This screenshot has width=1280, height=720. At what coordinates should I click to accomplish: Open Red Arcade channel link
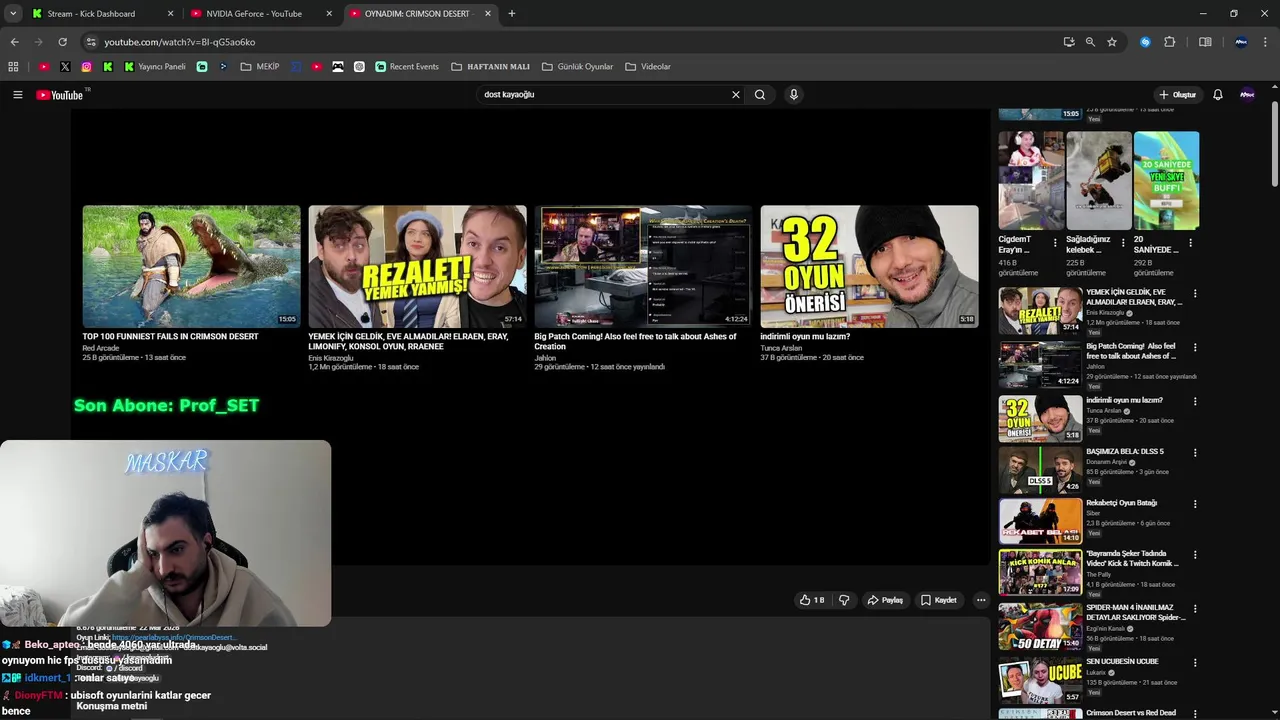click(100, 348)
